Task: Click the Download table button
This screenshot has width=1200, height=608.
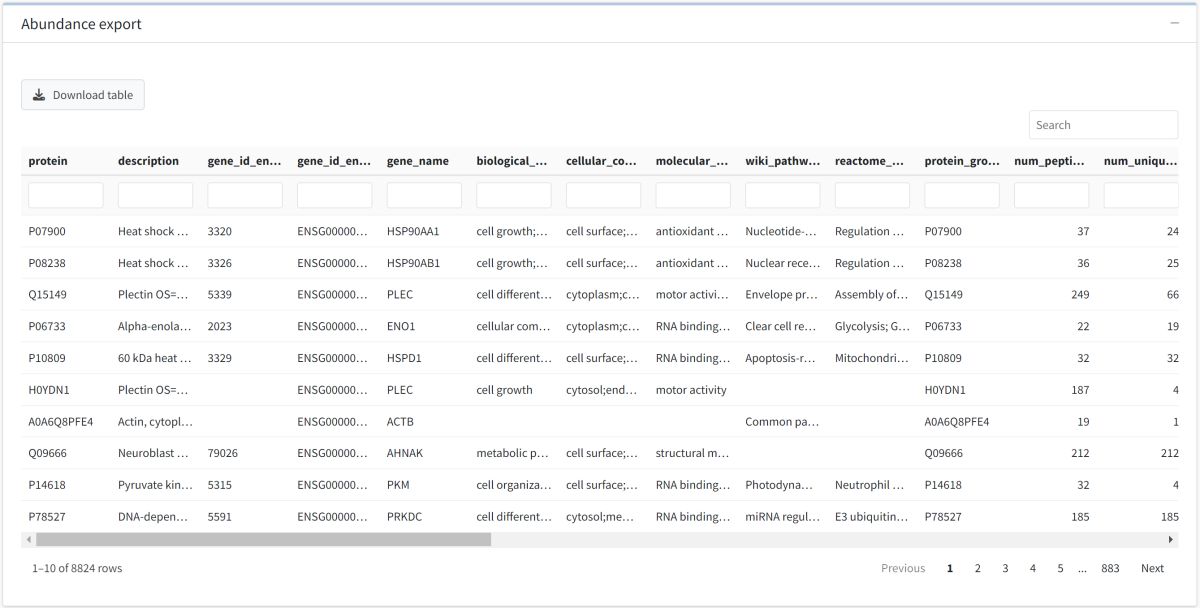Action: [x=83, y=95]
